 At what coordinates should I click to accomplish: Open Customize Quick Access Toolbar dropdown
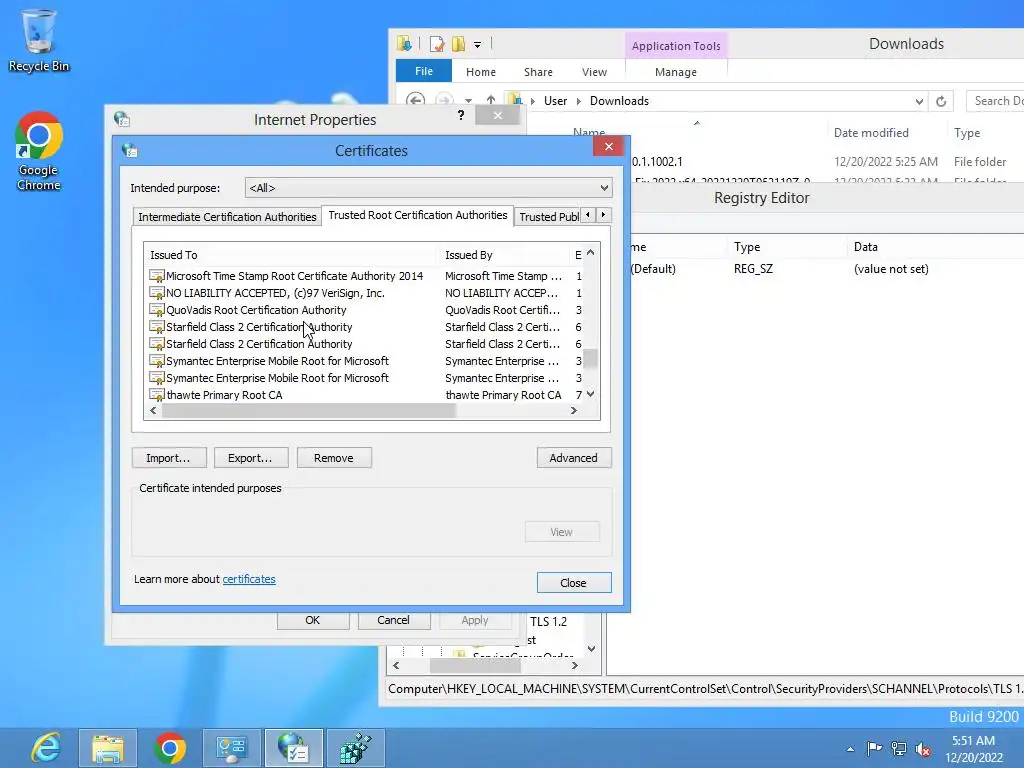[477, 45]
